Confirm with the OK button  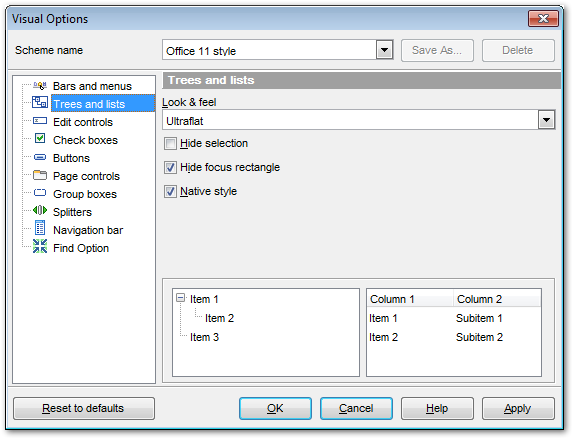click(275, 408)
